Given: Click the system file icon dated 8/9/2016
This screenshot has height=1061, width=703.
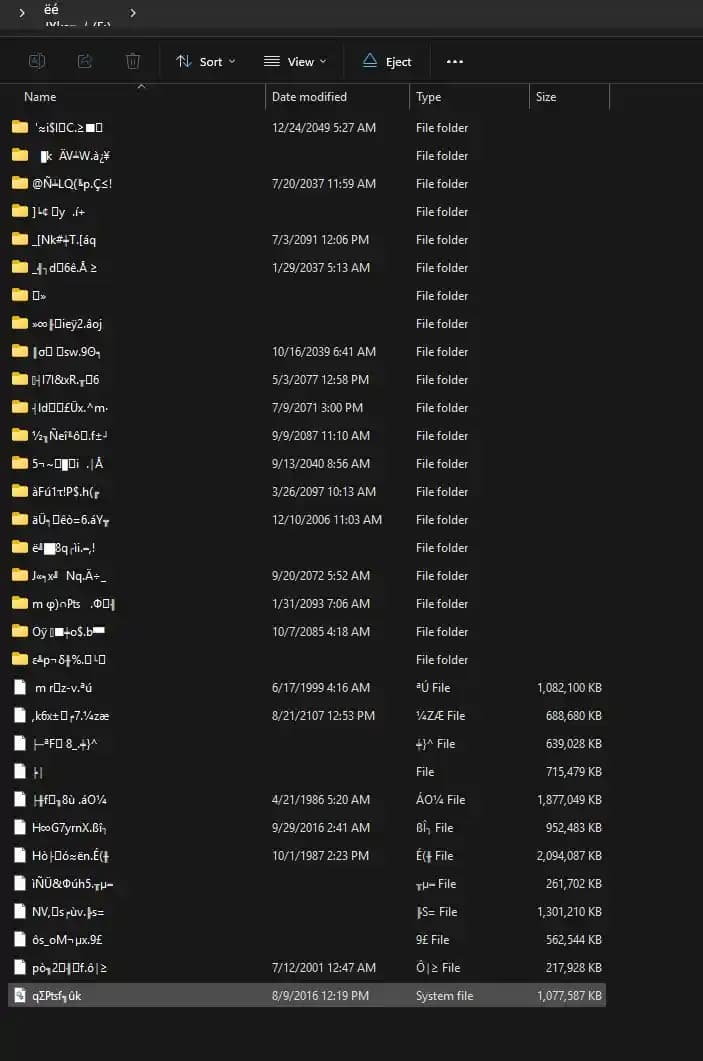Looking at the screenshot, I should (20, 996).
